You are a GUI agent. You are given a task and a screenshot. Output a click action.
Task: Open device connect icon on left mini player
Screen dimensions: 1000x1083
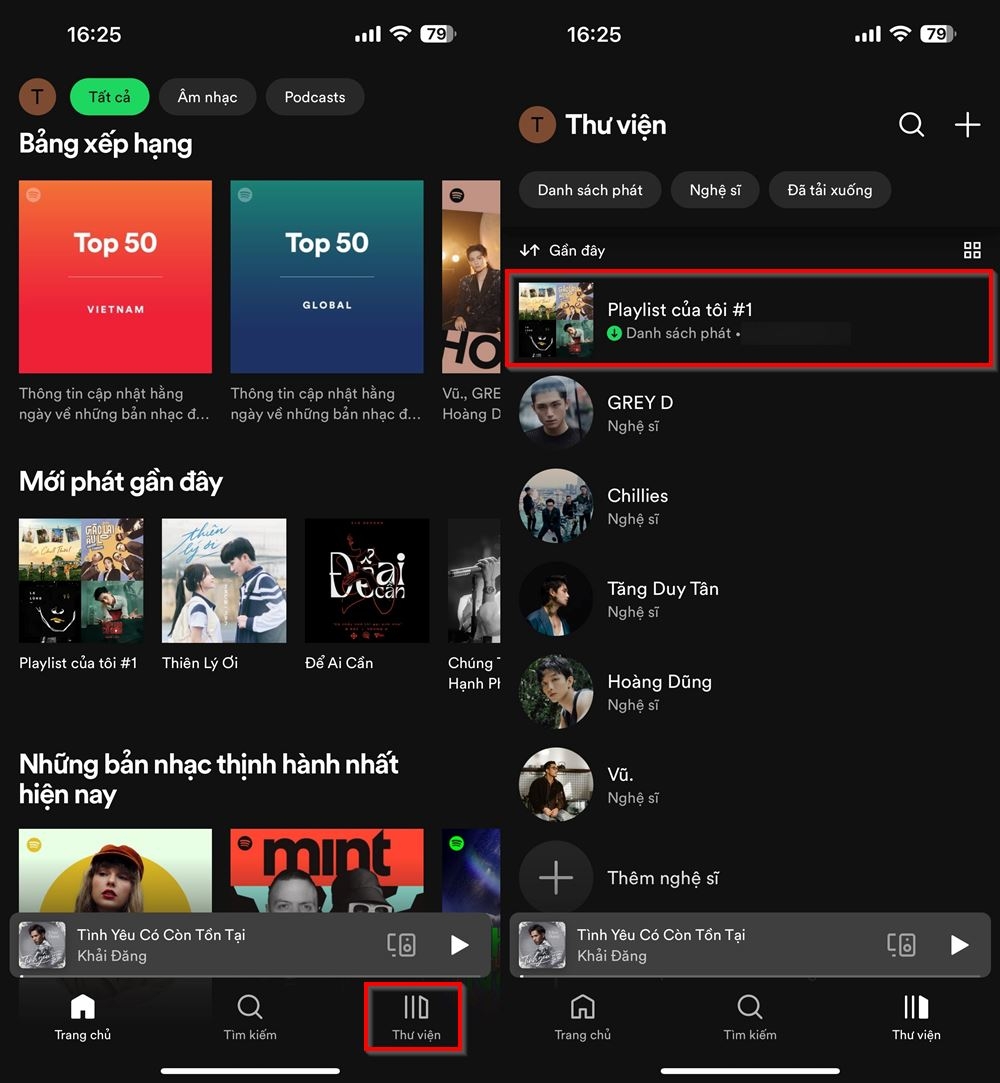pyautogui.click(x=401, y=945)
